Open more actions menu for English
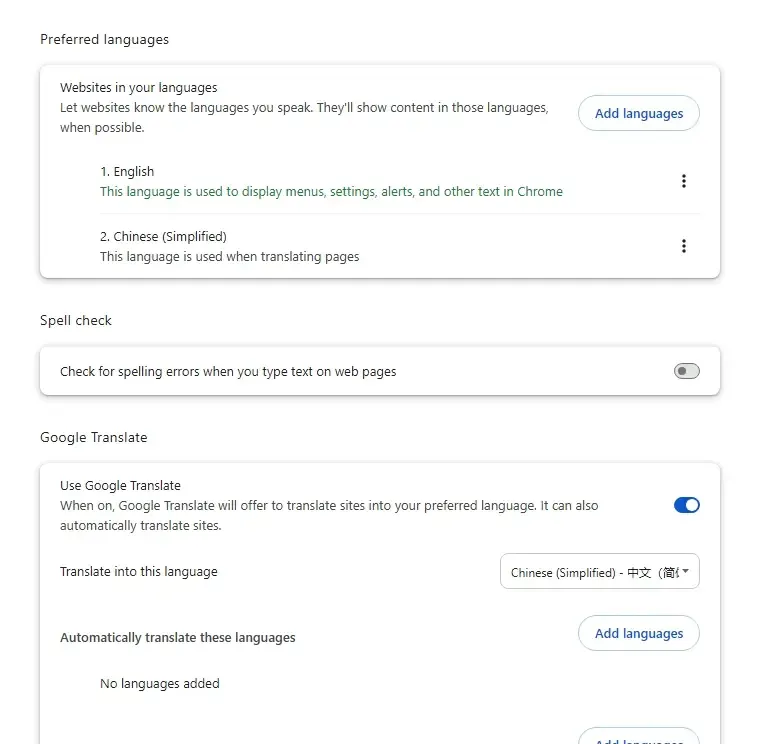Viewport: 759px width, 744px height. coord(684,181)
